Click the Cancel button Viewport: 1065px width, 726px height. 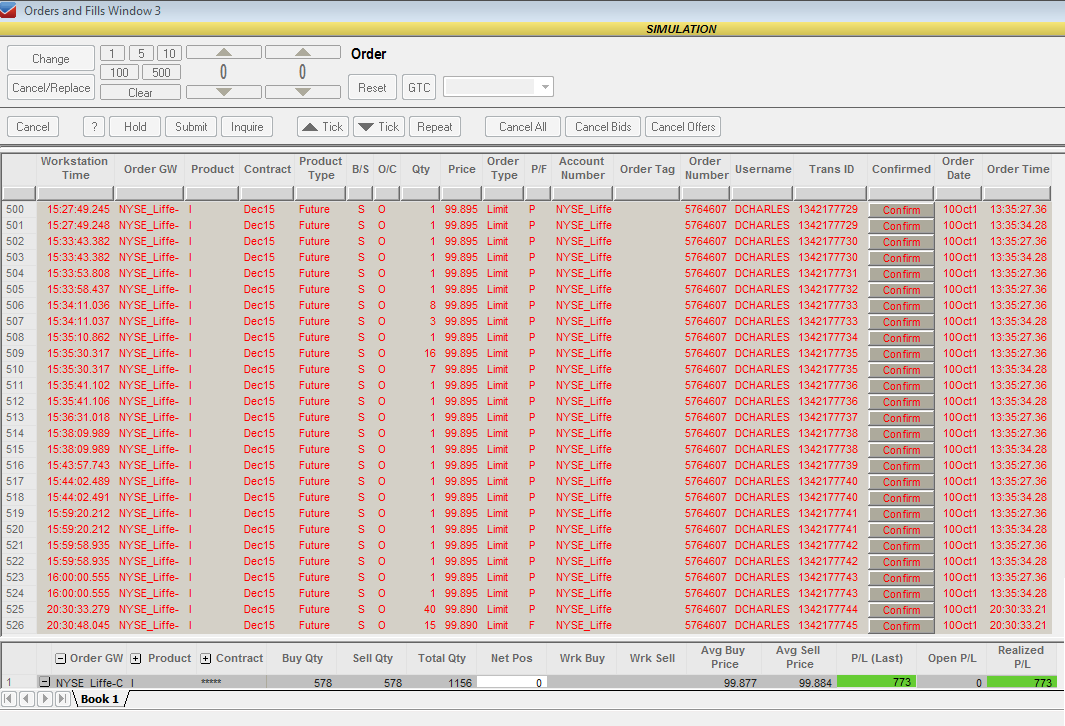[x=33, y=127]
